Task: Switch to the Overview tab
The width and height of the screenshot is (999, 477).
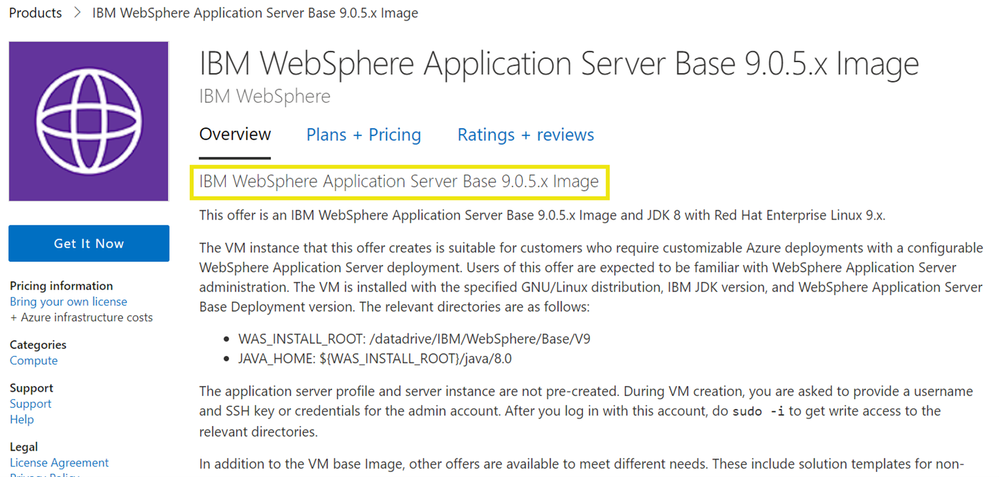Action: tap(235, 135)
